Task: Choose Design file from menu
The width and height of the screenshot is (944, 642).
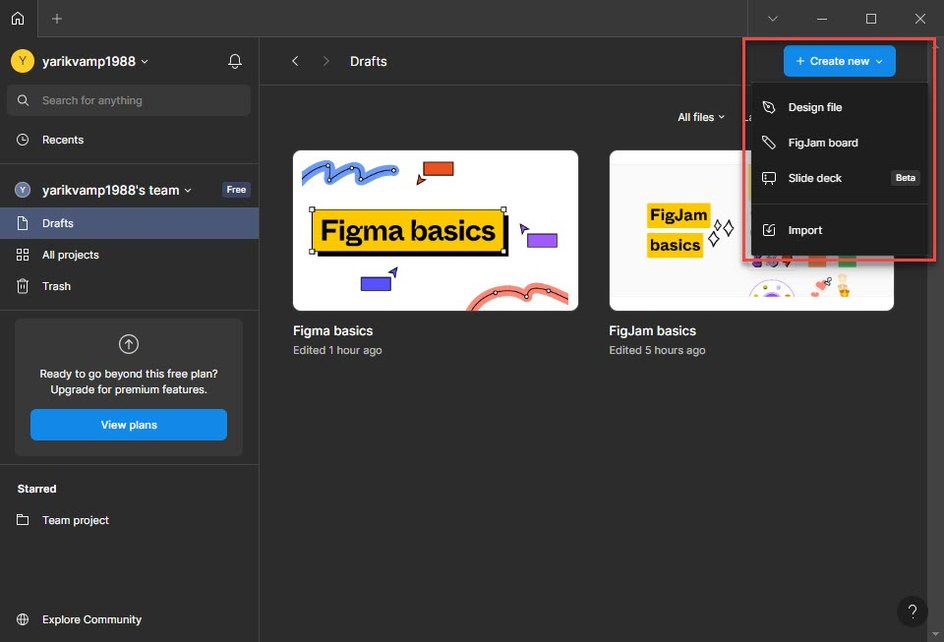Action: pos(839,107)
